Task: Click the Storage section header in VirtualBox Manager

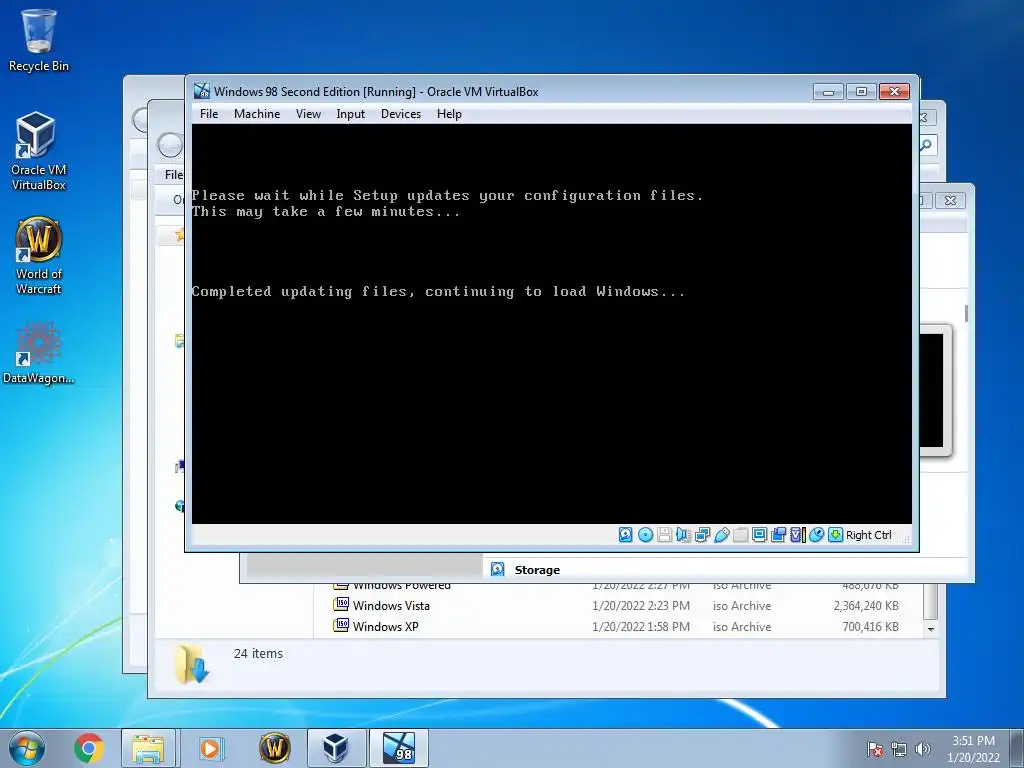Action: 537,569
